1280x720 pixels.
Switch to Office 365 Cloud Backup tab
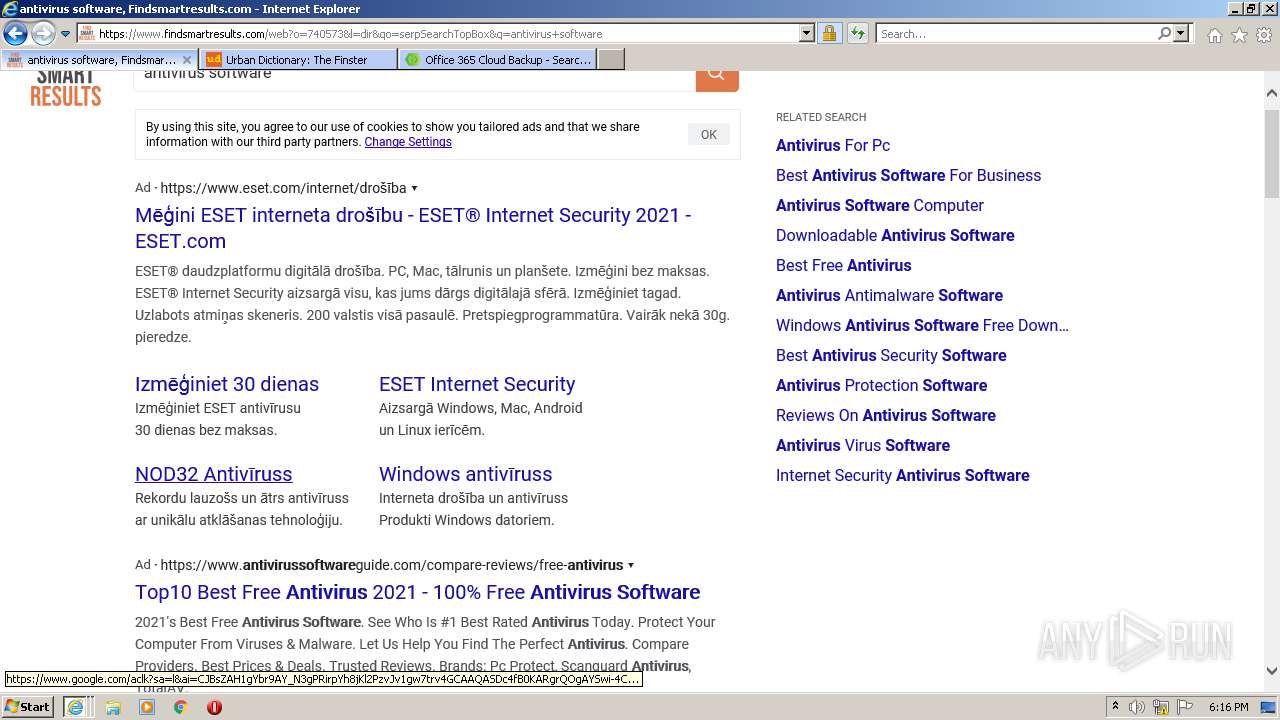pos(498,60)
